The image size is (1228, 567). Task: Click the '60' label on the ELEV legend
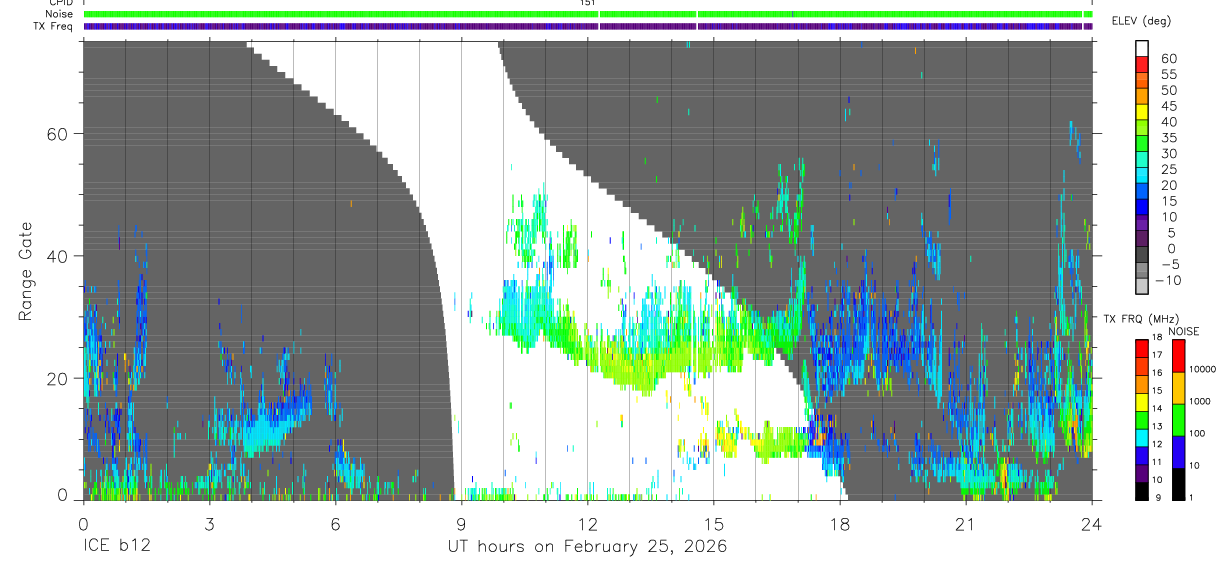tap(1169, 59)
